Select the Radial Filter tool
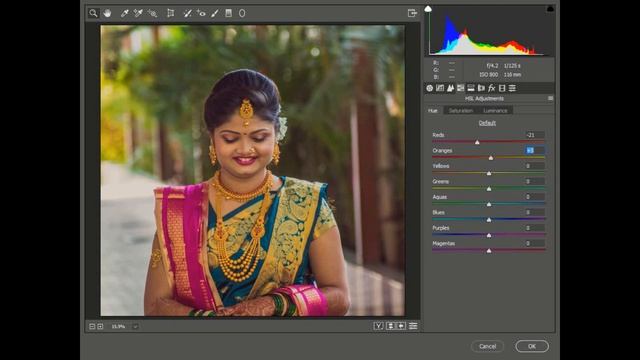 coord(242,13)
